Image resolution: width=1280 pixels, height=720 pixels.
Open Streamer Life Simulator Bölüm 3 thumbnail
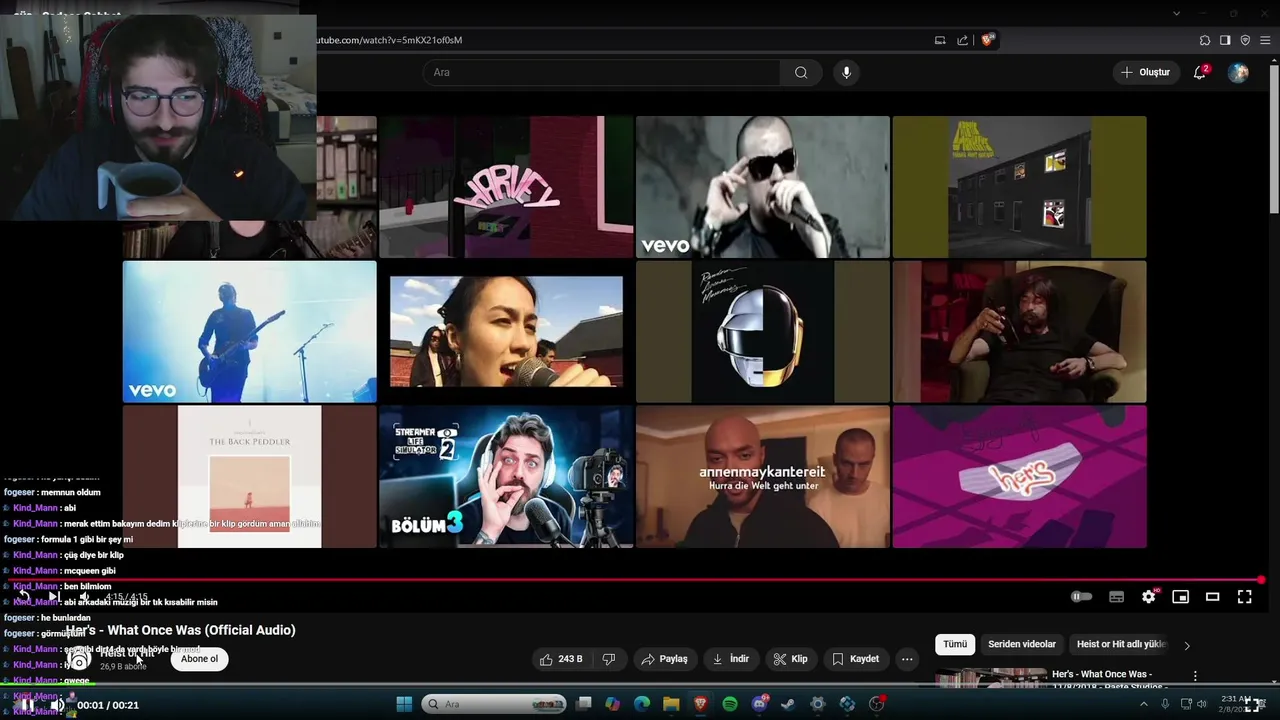click(x=506, y=476)
